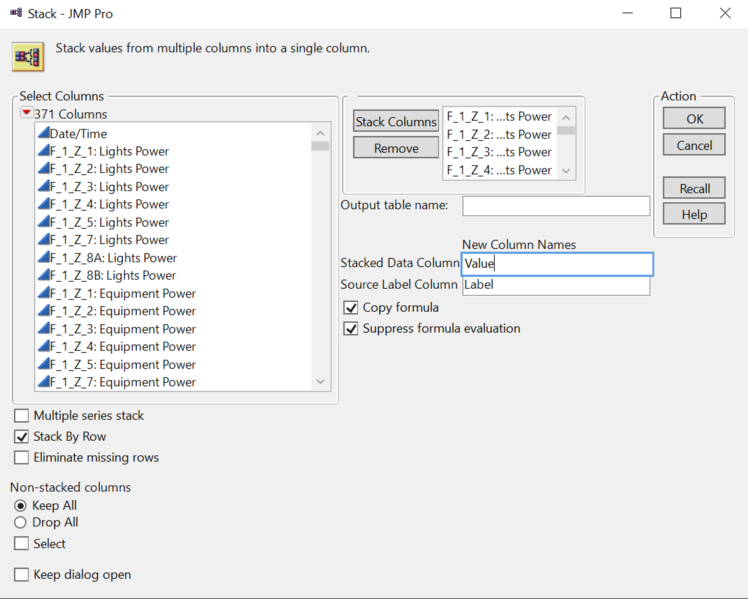Select F_1_Z_4: ...ts Power in stacked list
This screenshot has width=748, height=599.
[499, 170]
